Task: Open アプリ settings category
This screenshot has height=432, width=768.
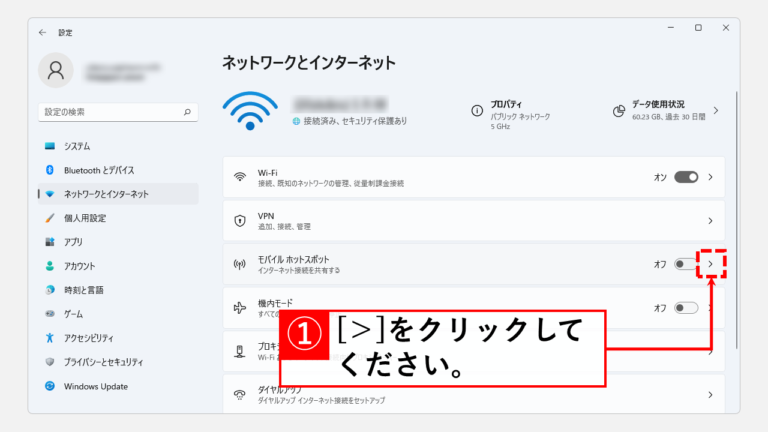Action: 118,242
